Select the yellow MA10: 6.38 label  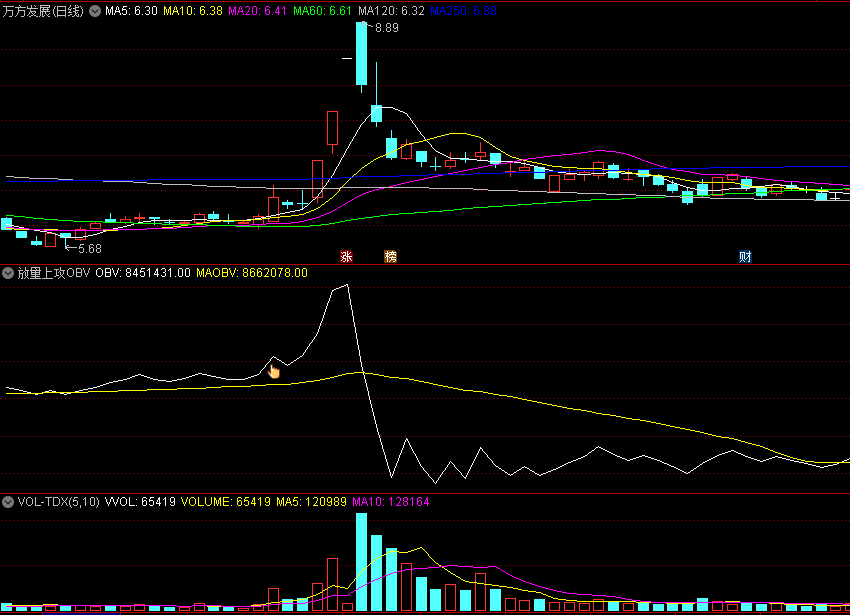193,11
